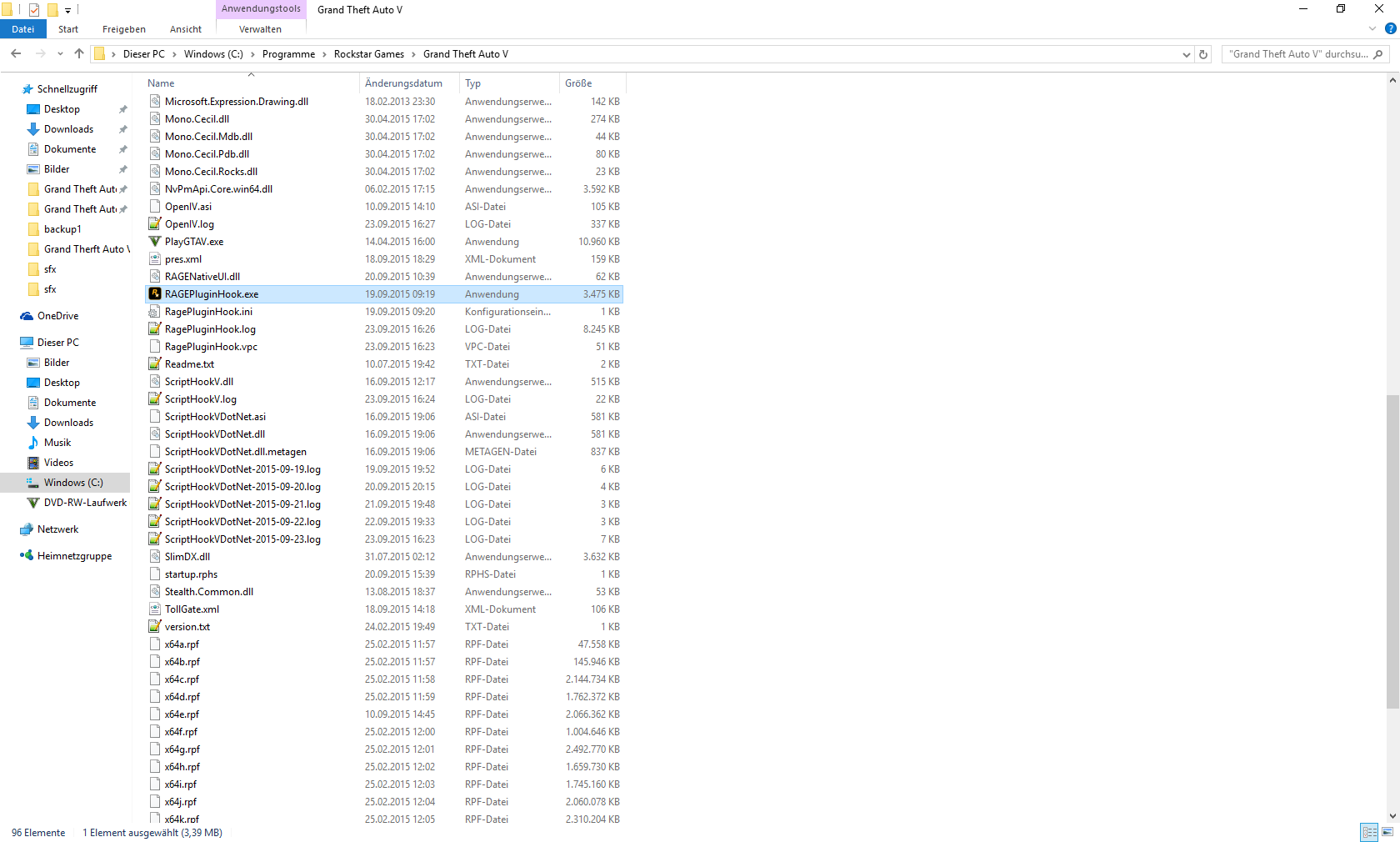Expand the ribbon with the chevron
Screen dimensions: 1400x842
(1372, 29)
